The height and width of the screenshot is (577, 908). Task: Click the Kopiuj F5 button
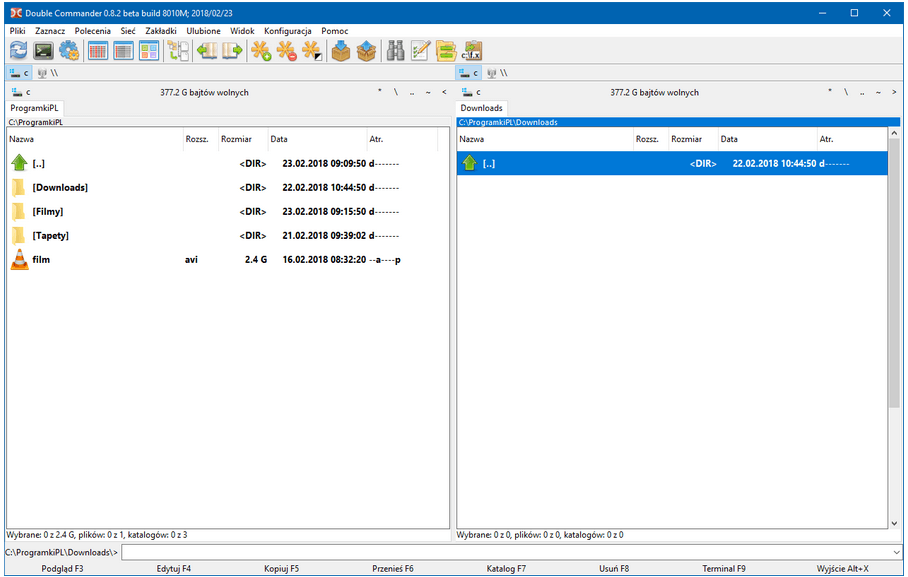(281, 568)
